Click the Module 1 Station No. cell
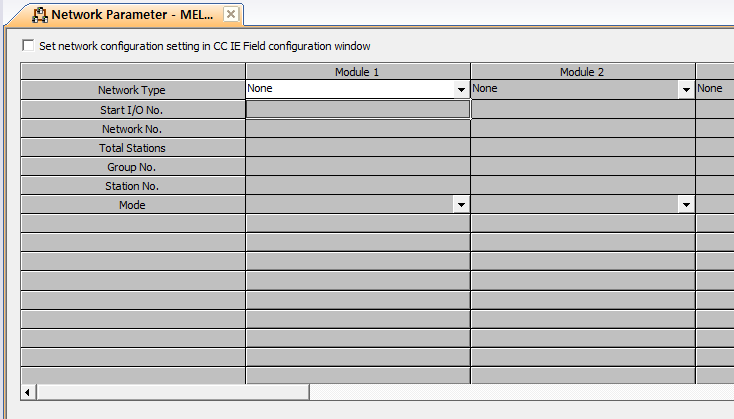 [x=358, y=186]
